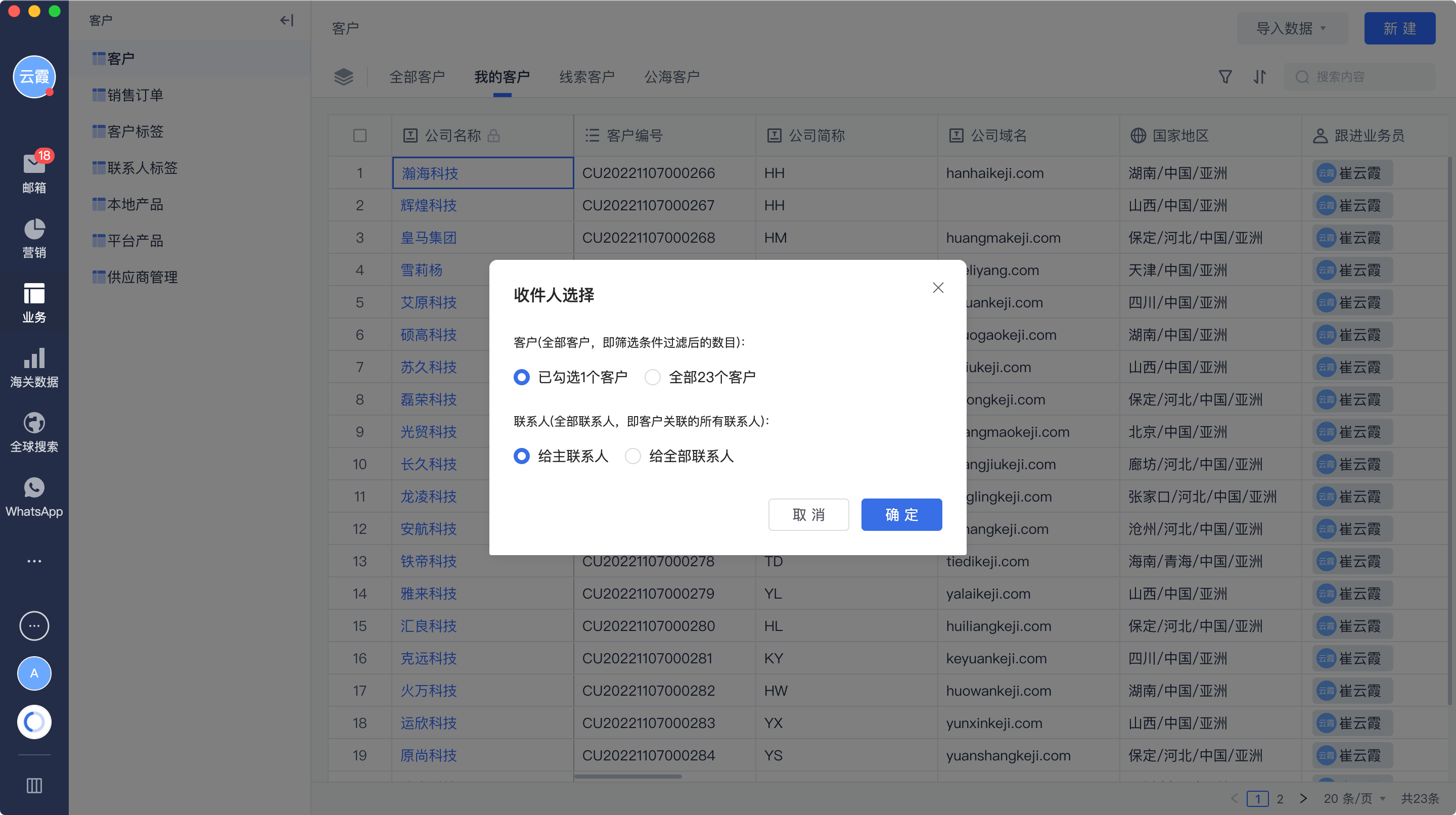Select 给全部联系人 radio option
The height and width of the screenshot is (815, 1456).
pos(633,456)
